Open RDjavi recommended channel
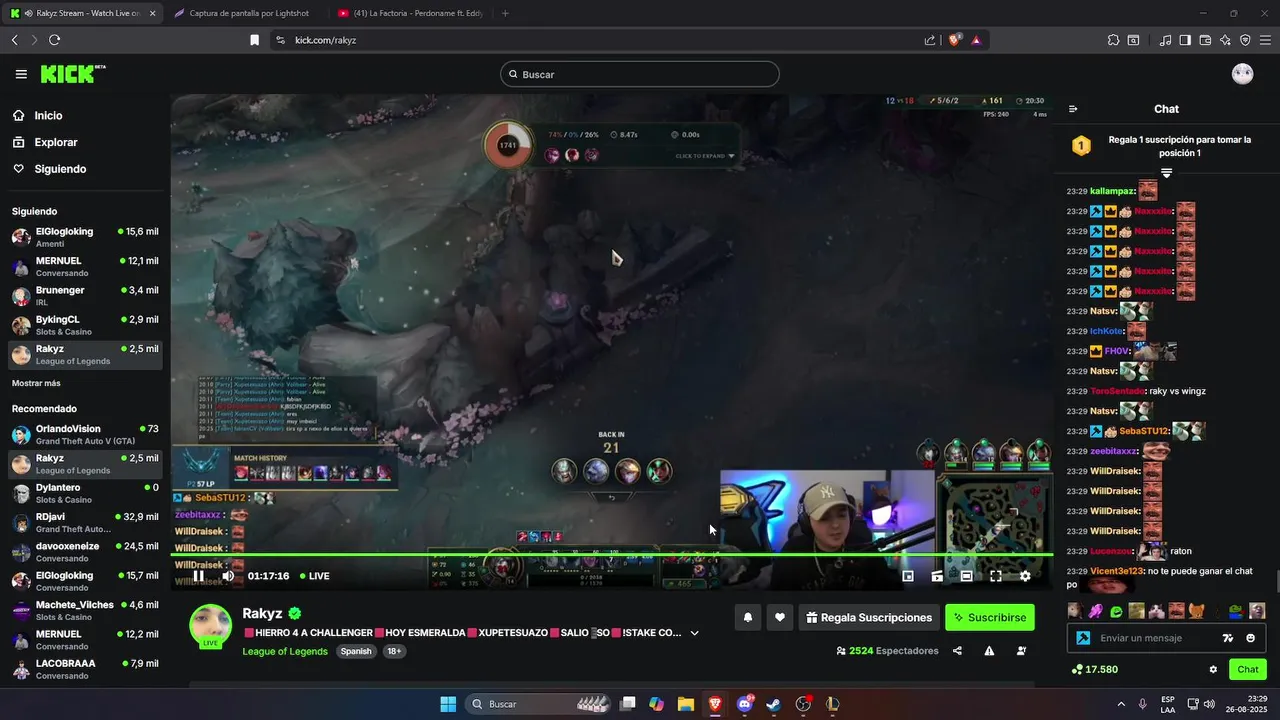This screenshot has height=720, width=1280. coord(85,523)
